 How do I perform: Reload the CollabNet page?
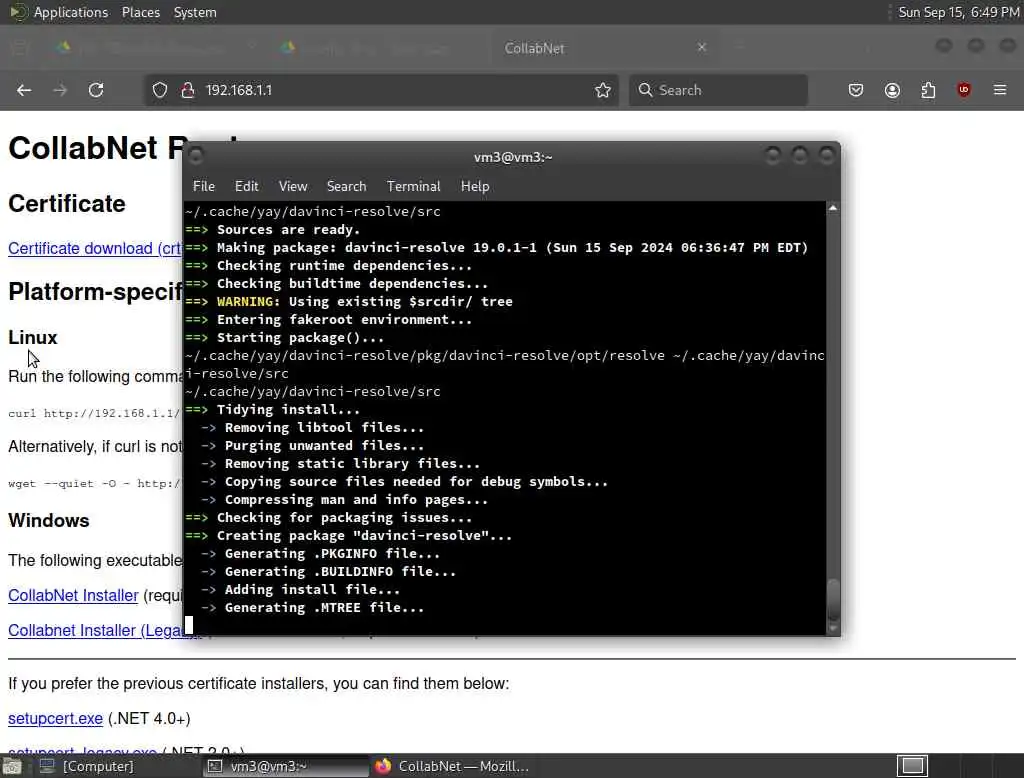[x=96, y=90]
